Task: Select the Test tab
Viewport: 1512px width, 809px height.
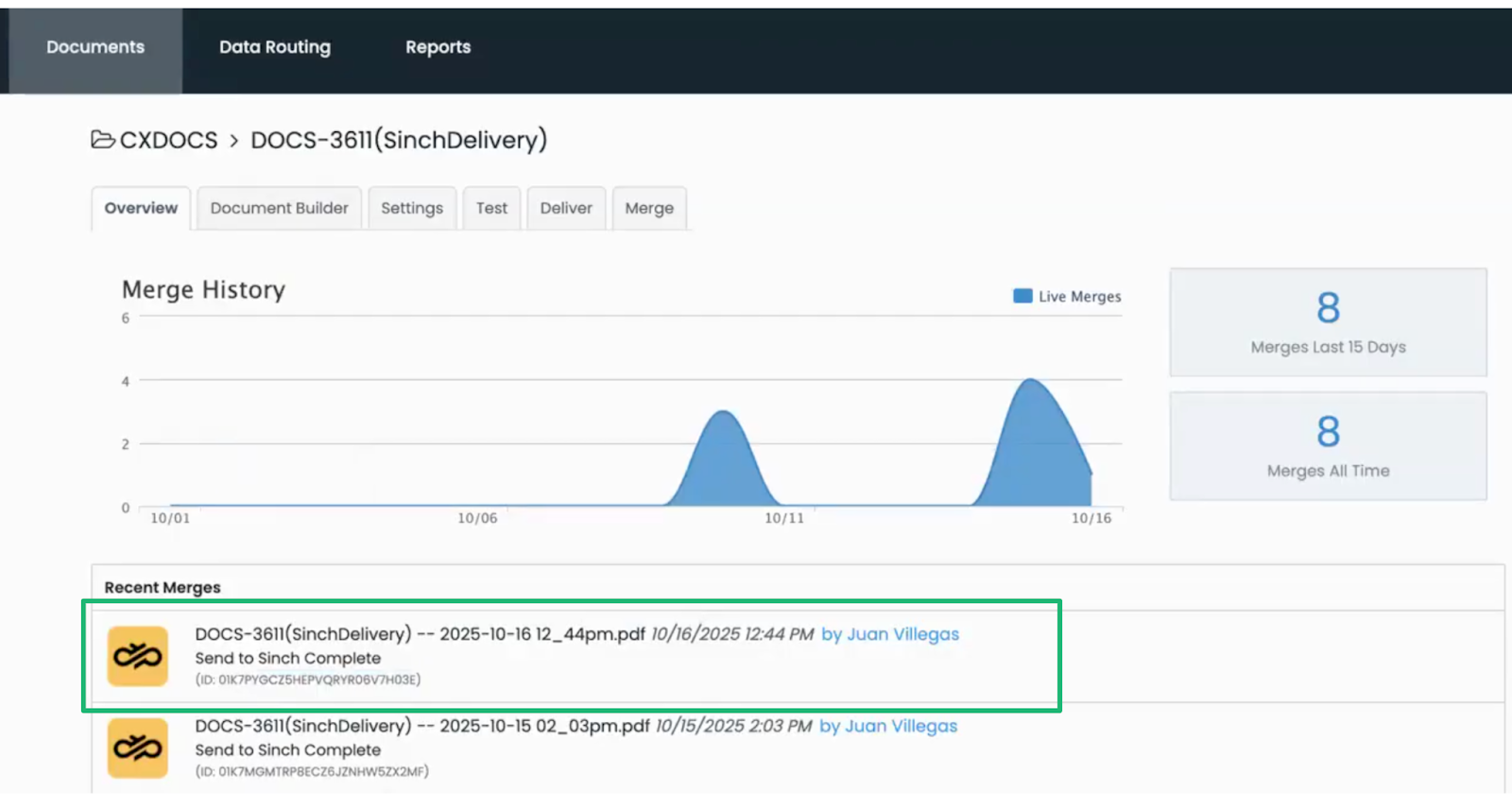Action: 491,208
